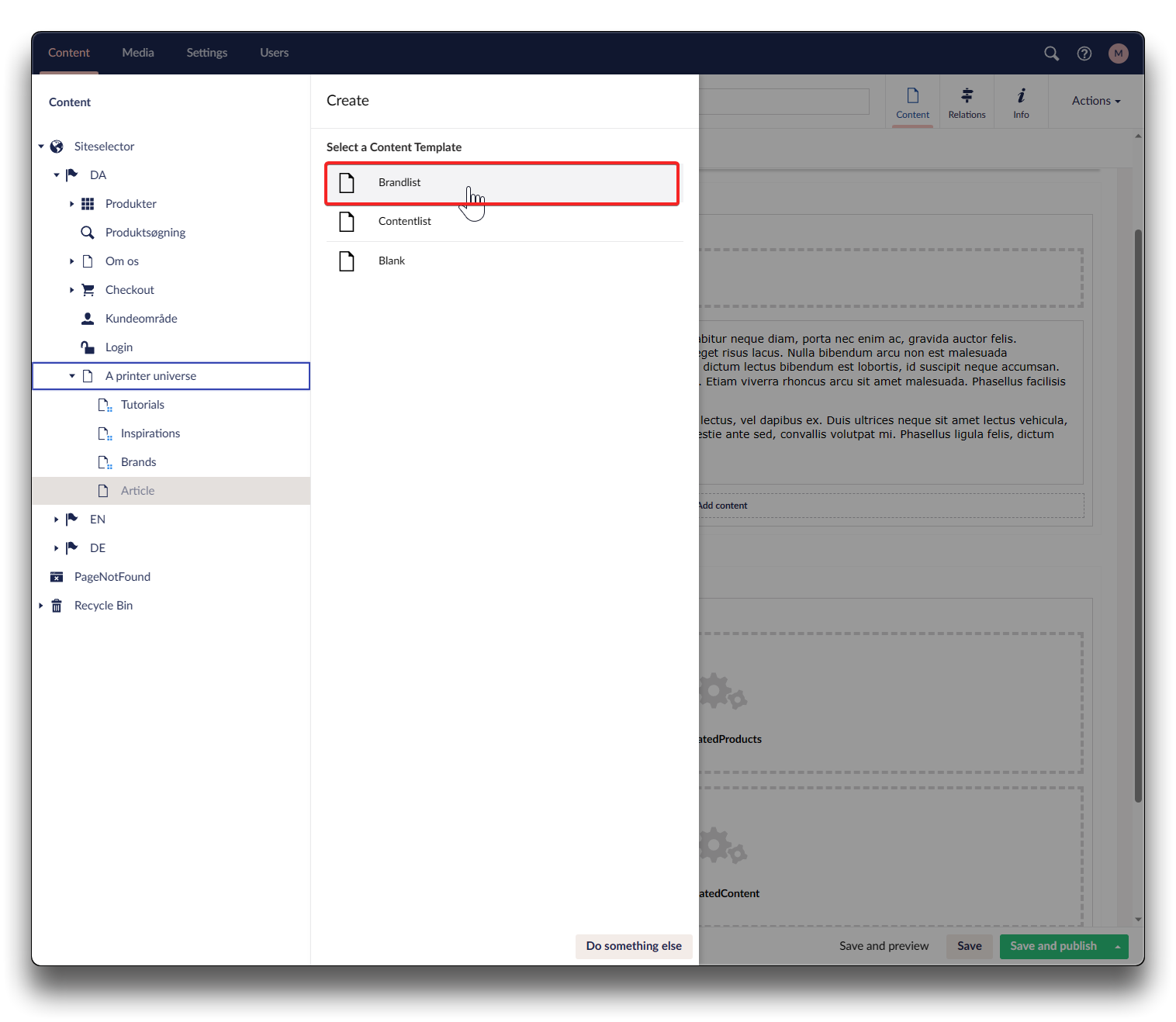Click the Kundeområde user icon
Screen dimensions: 1176x1022
88,319
